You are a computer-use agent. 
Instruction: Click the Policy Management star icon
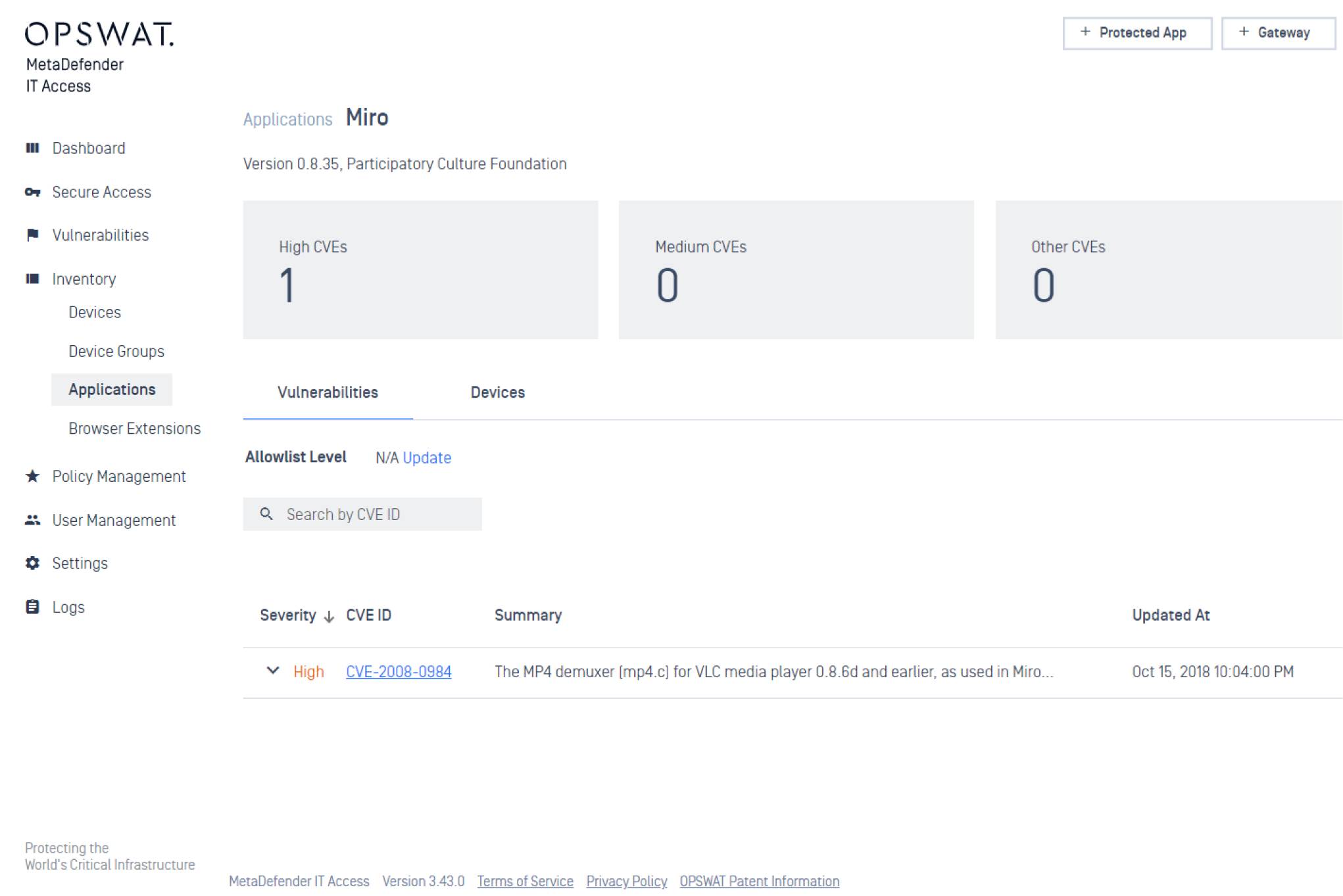[x=32, y=476]
